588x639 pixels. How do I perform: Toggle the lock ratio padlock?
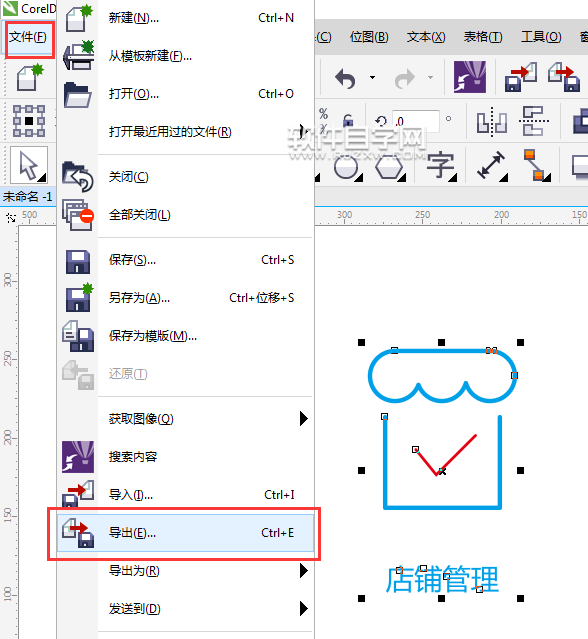348,120
